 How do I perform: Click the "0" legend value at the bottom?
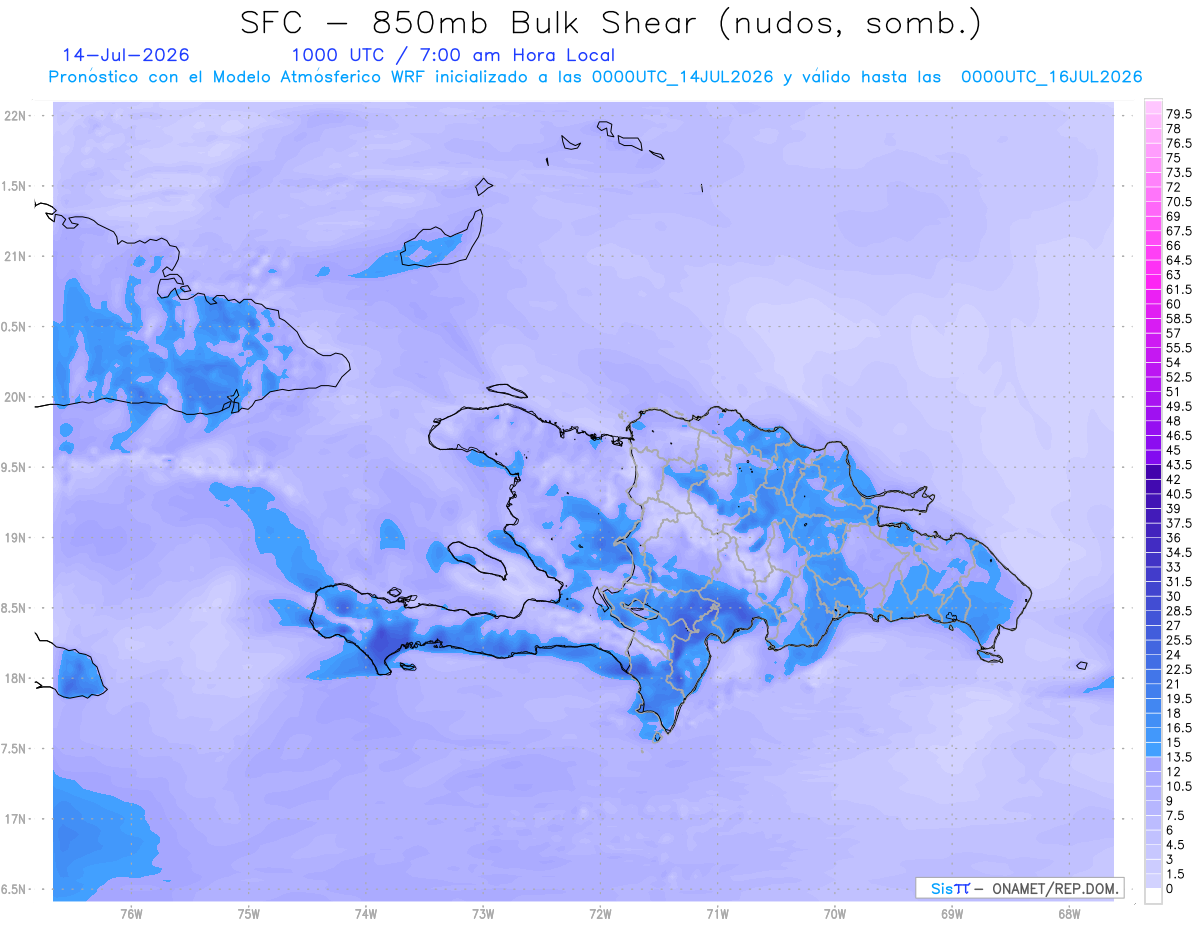pyautogui.click(x=1170, y=889)
